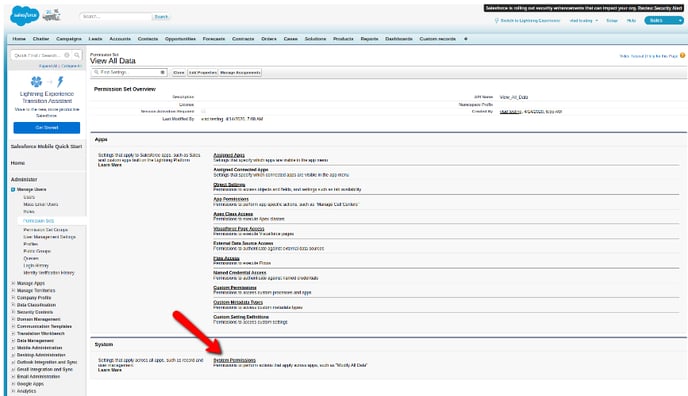The height and width of the screenshot is (396, 688).
Task: Open the Custom records tab
Action: point(437,39)
